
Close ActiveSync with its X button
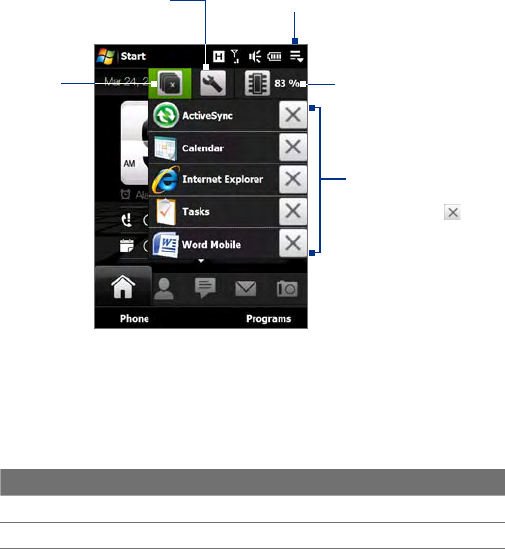(x=293, y=115)
